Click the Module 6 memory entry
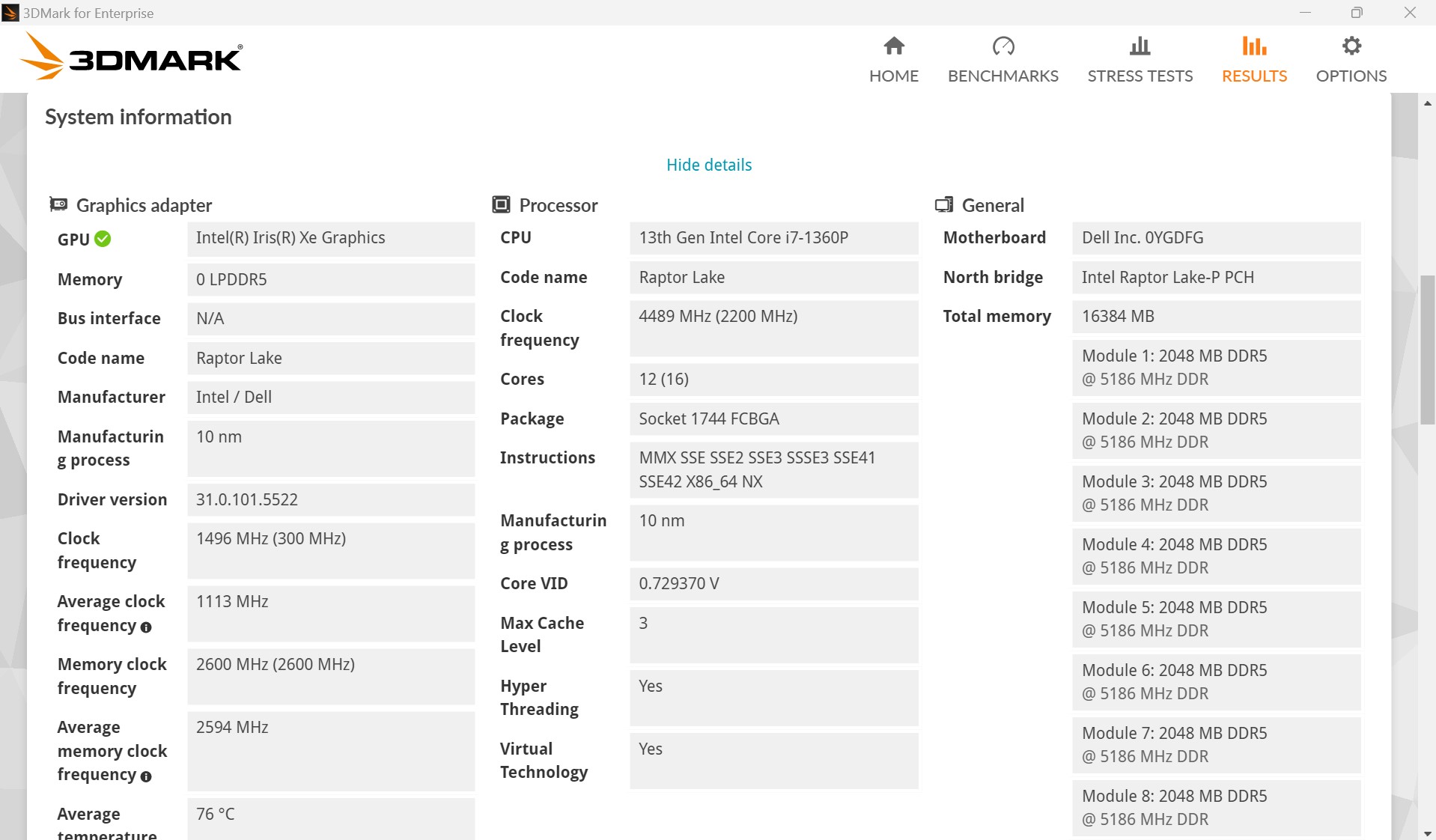The image size is (1436, 840). [x=1216, y=682]
